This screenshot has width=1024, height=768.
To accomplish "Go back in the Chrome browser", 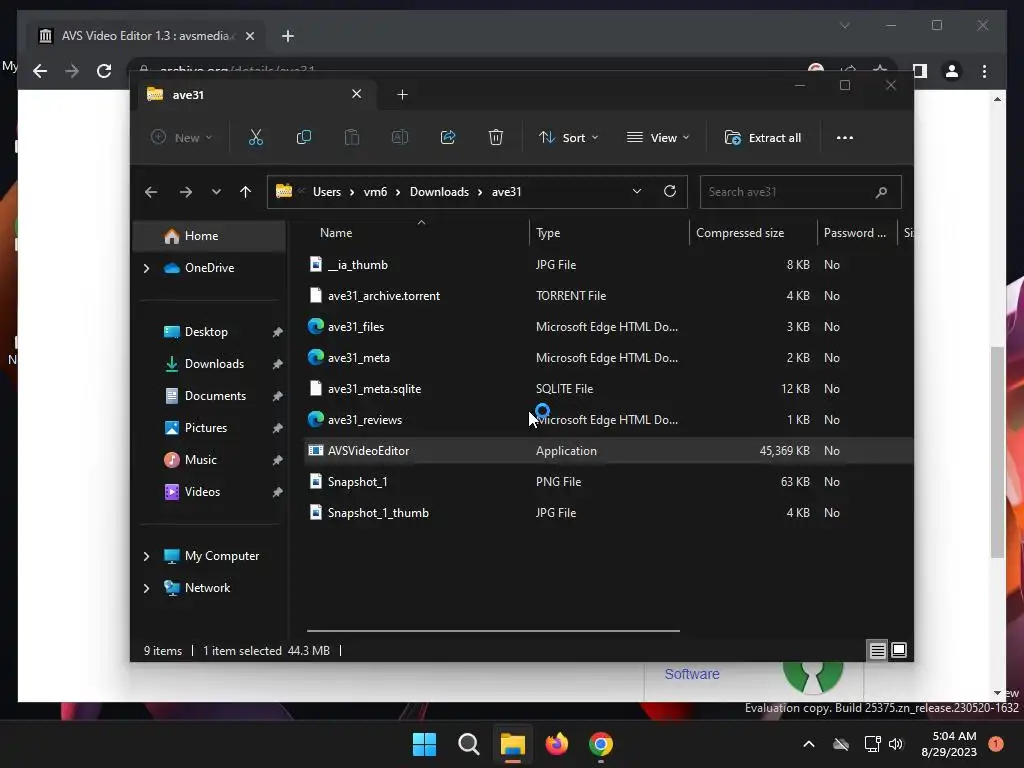I will tap(40, 71).
